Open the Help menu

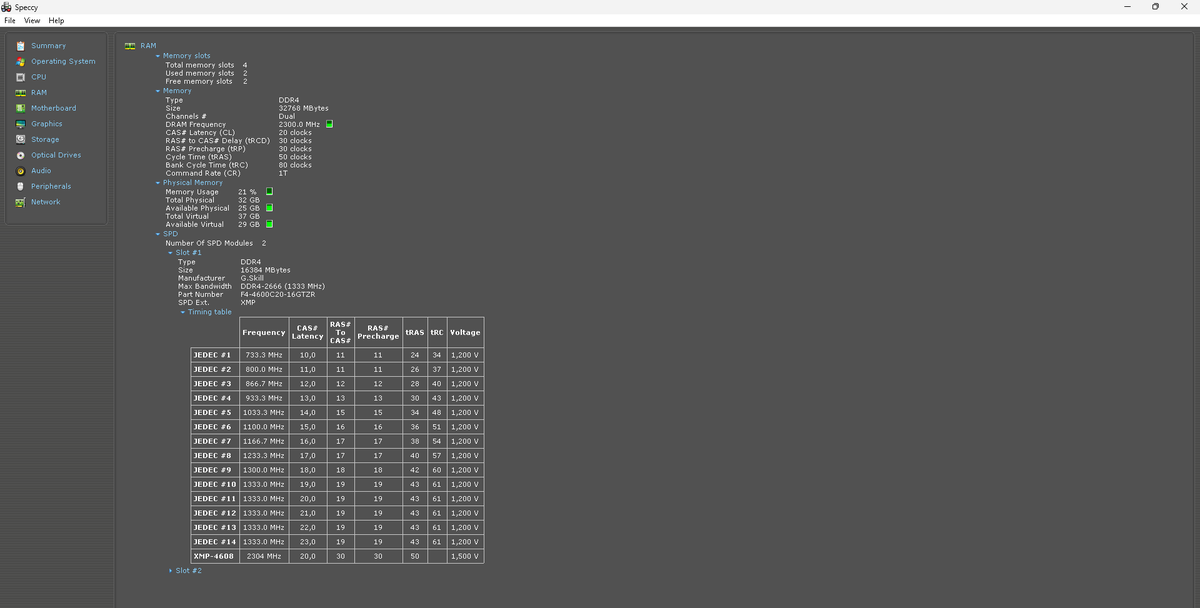pos(56,20)
